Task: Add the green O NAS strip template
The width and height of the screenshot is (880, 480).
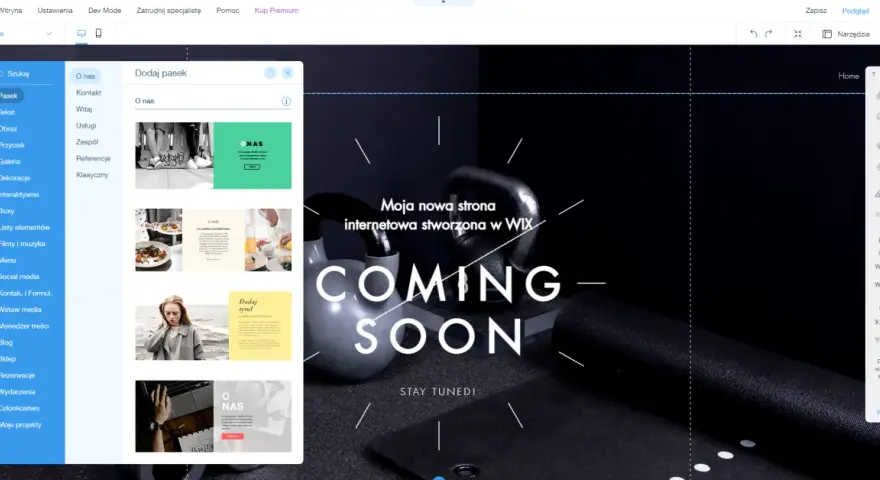Action: pyautogui.click(x=213, y=156)
